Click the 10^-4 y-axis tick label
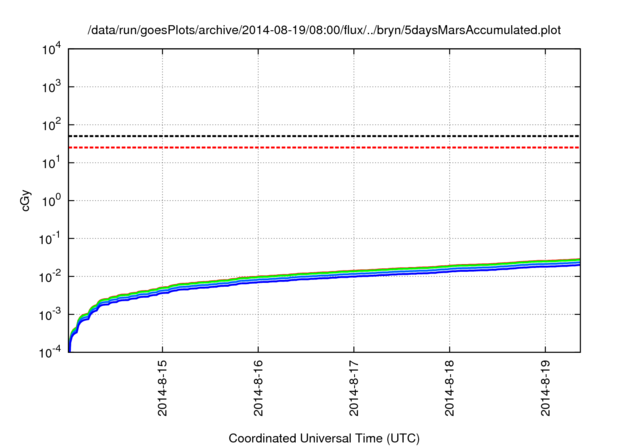 (50, 352)
